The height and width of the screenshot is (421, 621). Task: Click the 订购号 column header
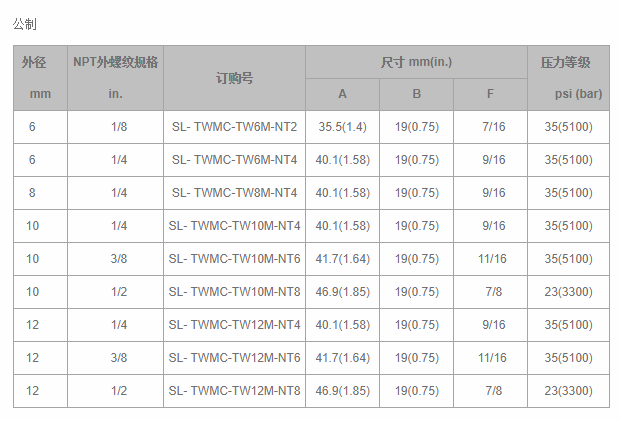(234, 78)
